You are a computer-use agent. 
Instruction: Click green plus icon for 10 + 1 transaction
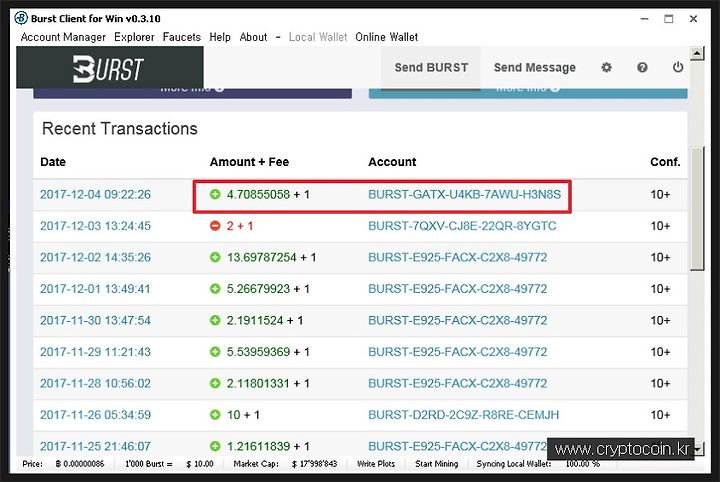click(215, 415)
